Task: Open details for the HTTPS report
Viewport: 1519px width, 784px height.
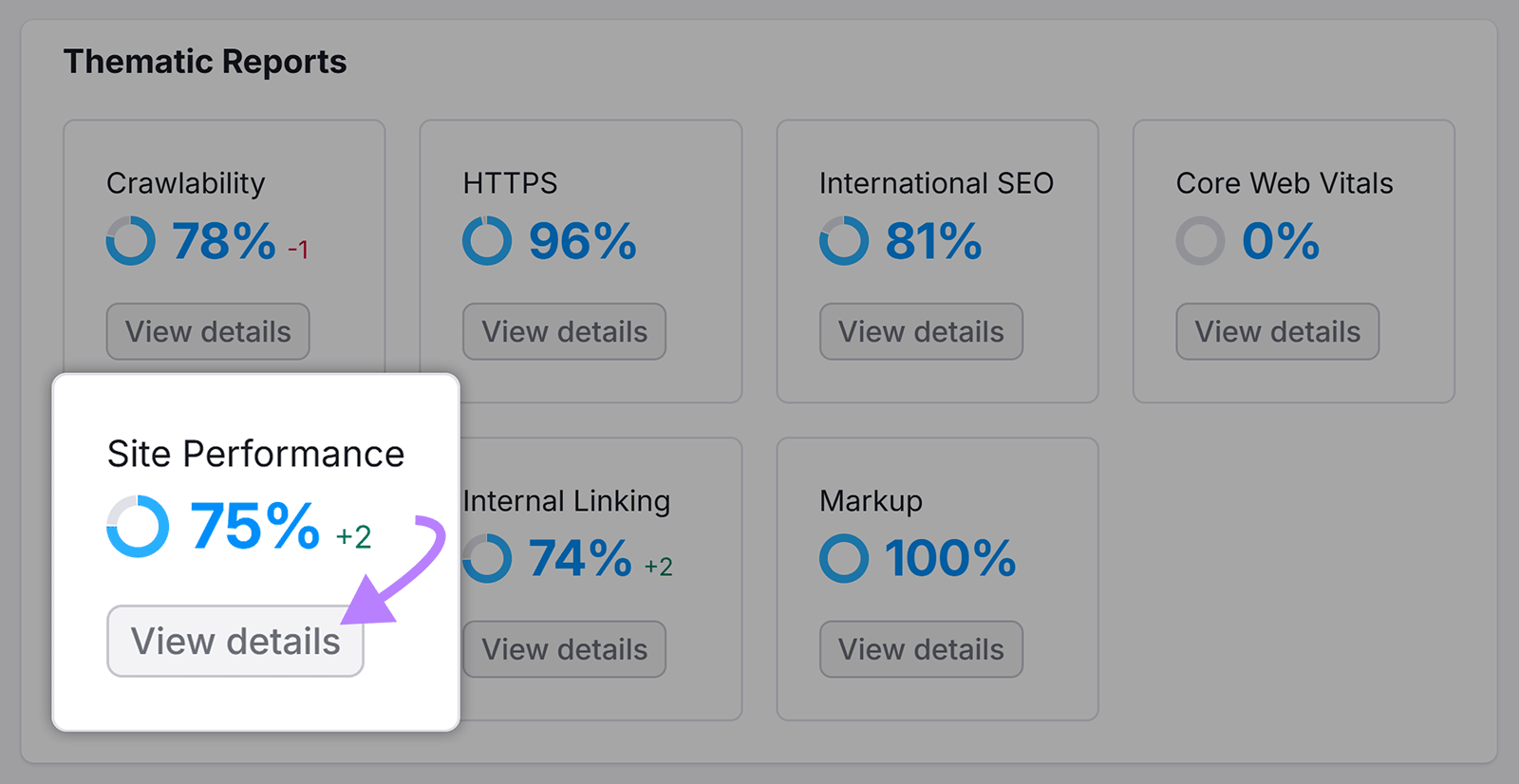Action: tap(564, 331)
